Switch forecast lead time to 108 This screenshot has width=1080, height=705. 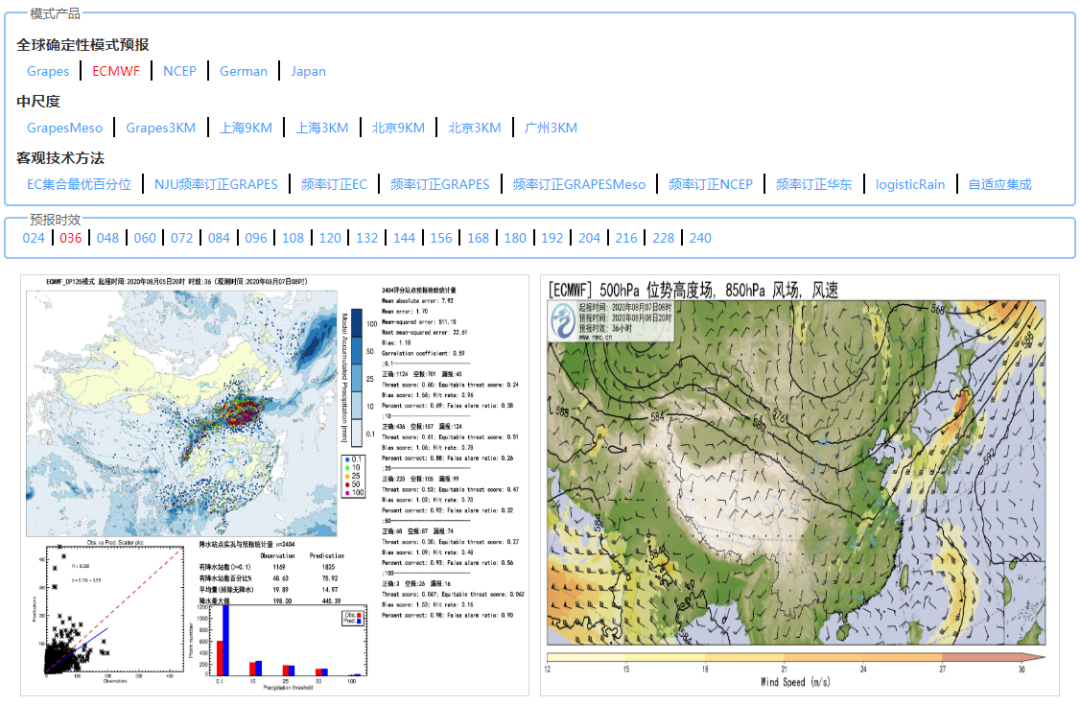(x=293, y=238)
